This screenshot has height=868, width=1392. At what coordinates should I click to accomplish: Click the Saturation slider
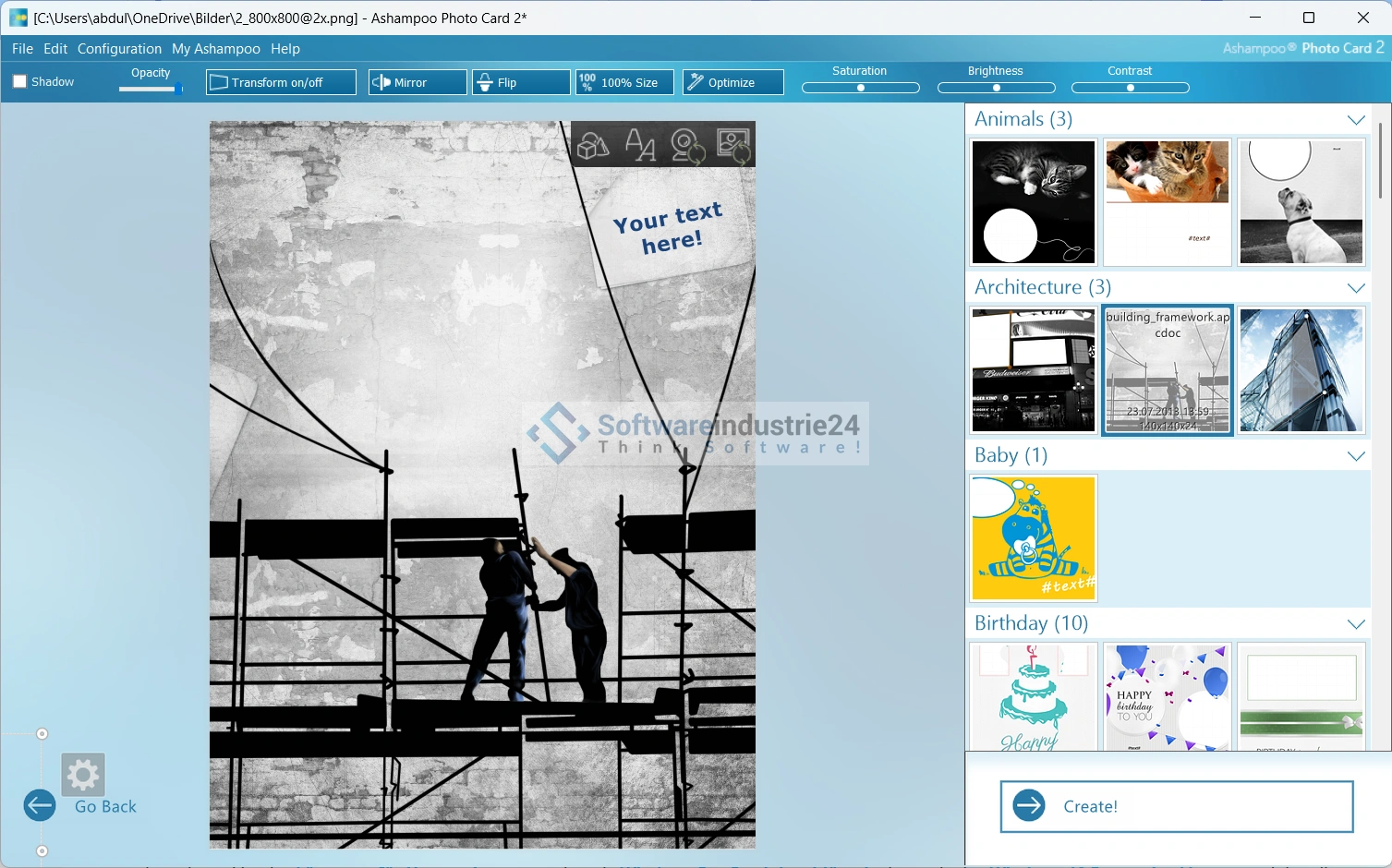(x=860, y=88)
